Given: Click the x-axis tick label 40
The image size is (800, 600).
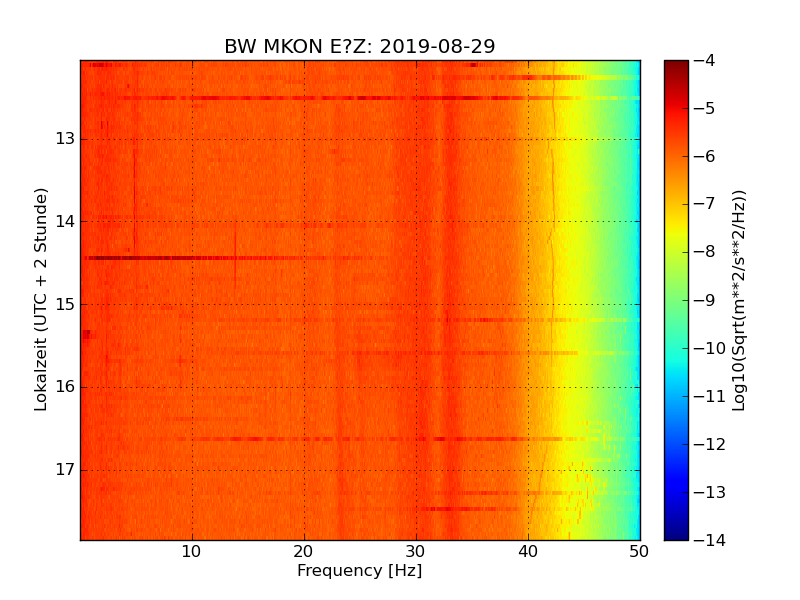Looking at the screenshot, I should click(x=528, y=552).
